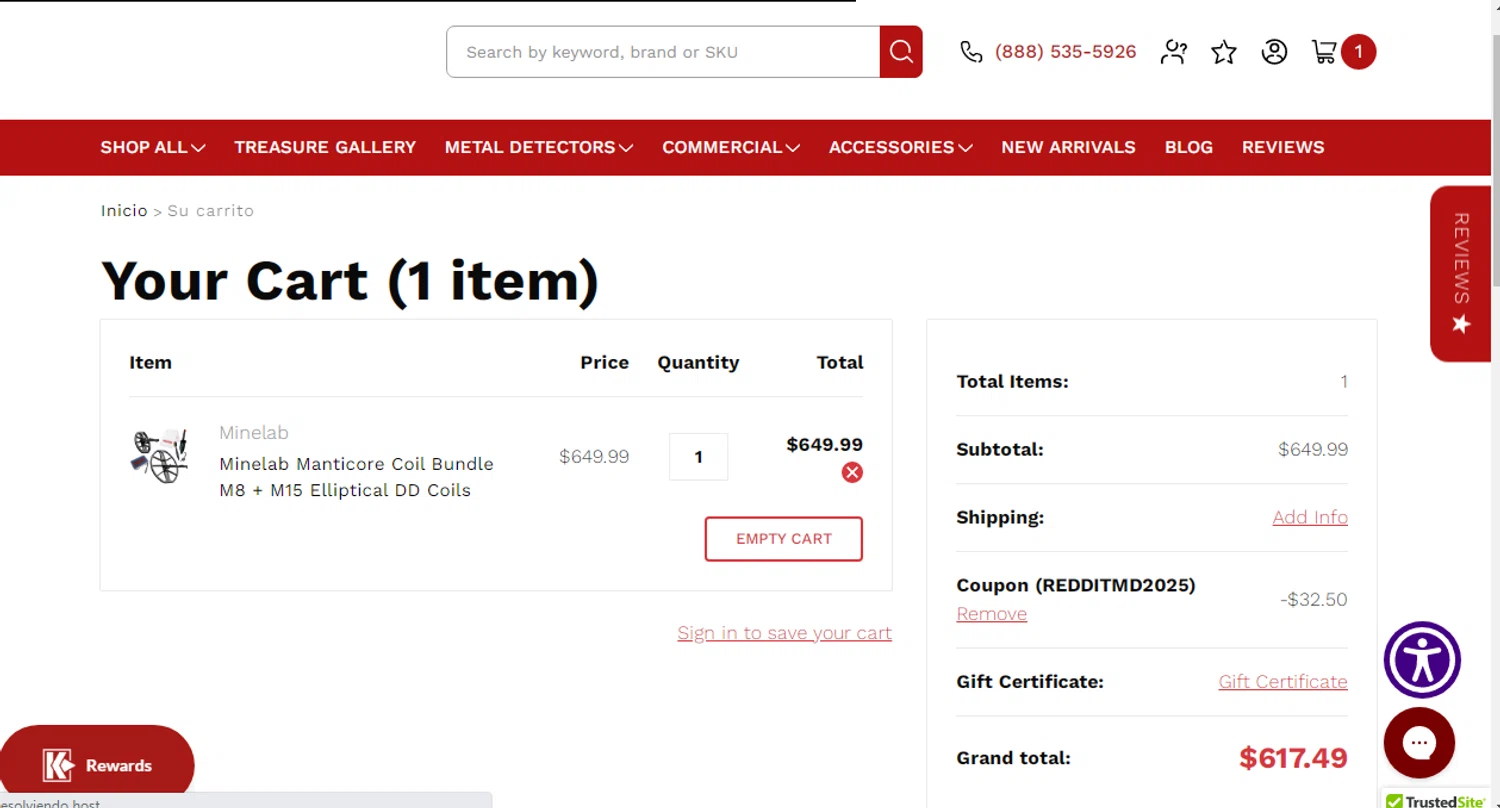Open the Treasure Gallery menu item
Image resolution: width=1500 pixels, height=808 pixels.
click(325, 147)
